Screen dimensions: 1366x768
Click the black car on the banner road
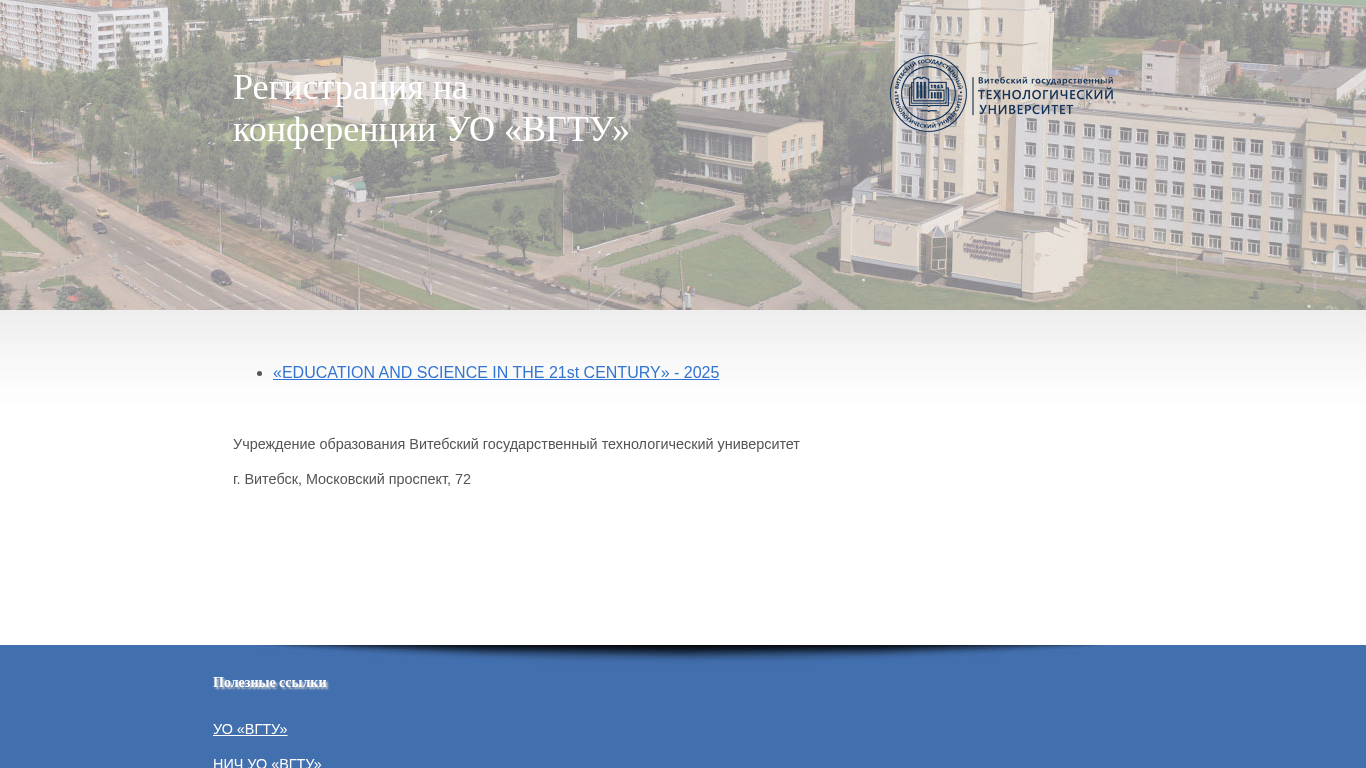click(x=221, y=277)
